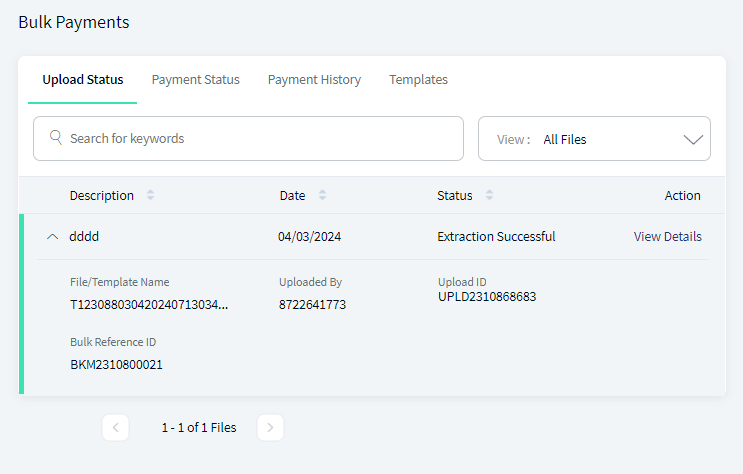Click the Extraction Successful status

point(496,237)
